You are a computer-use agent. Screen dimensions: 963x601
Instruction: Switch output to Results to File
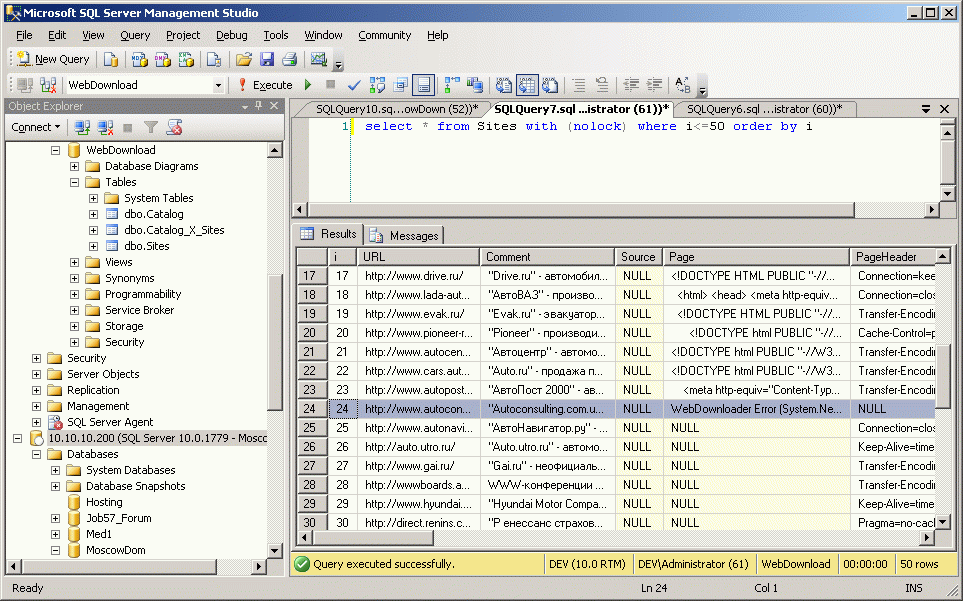[x=550, y=85]
